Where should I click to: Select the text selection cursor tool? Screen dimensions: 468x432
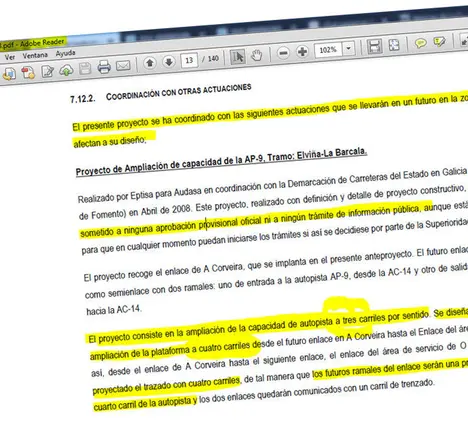point(238,57)
